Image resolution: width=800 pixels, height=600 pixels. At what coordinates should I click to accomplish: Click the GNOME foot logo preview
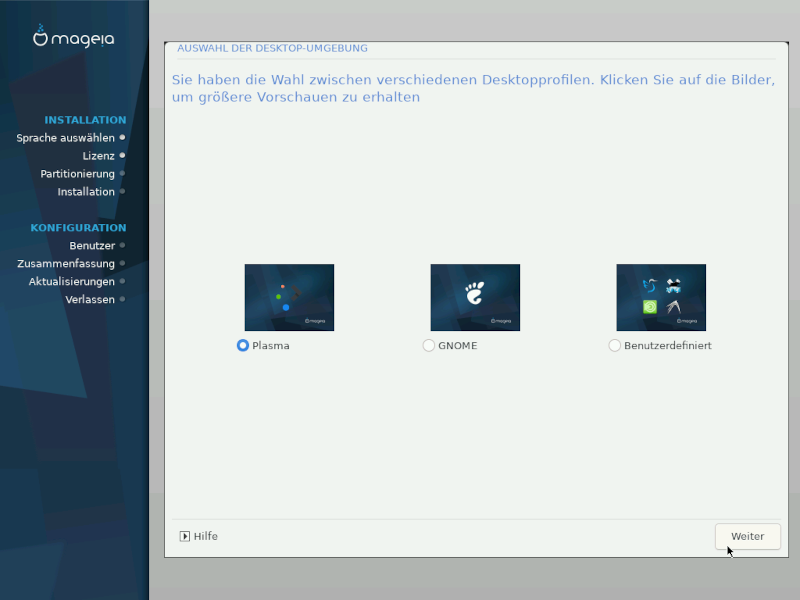click(x=475, y=293)
